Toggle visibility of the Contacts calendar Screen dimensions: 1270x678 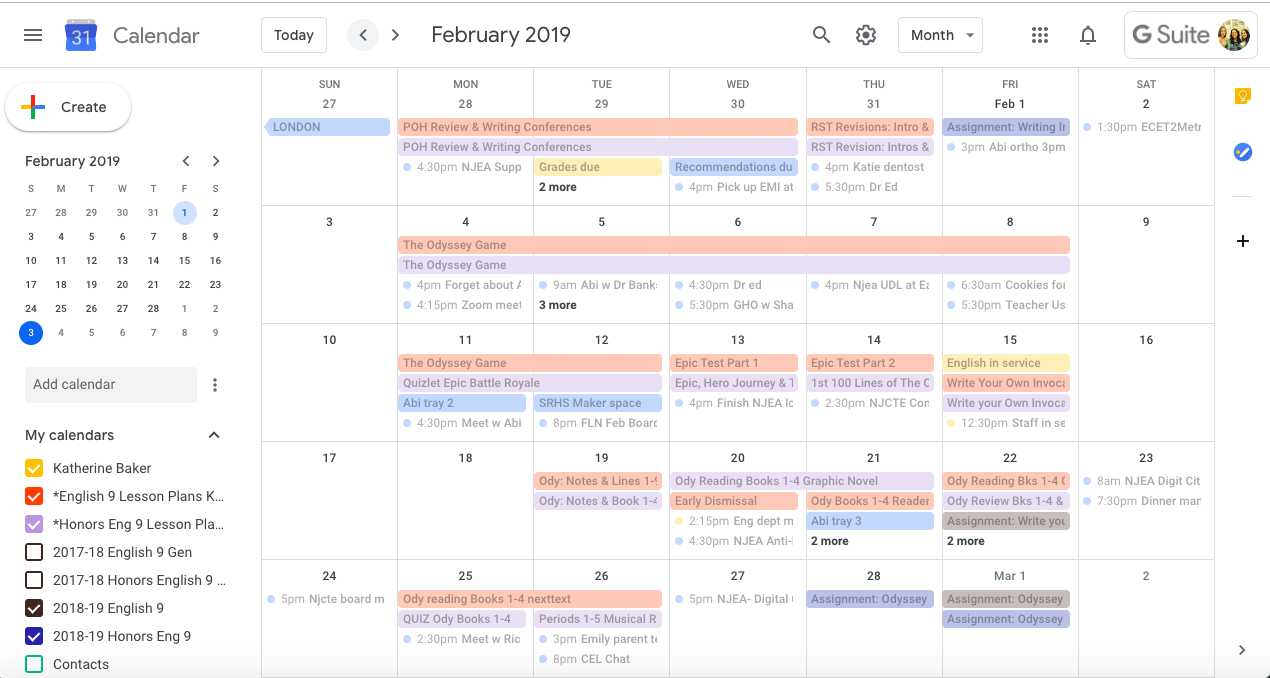(33, 663)
